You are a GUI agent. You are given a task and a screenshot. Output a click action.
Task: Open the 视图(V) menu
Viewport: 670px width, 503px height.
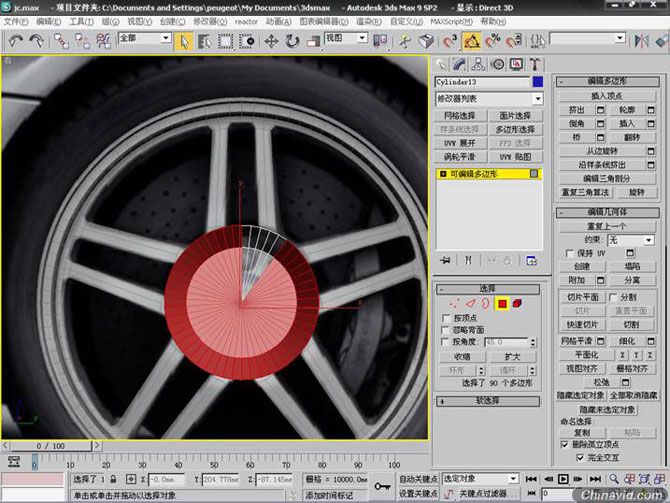pos(140,21)
